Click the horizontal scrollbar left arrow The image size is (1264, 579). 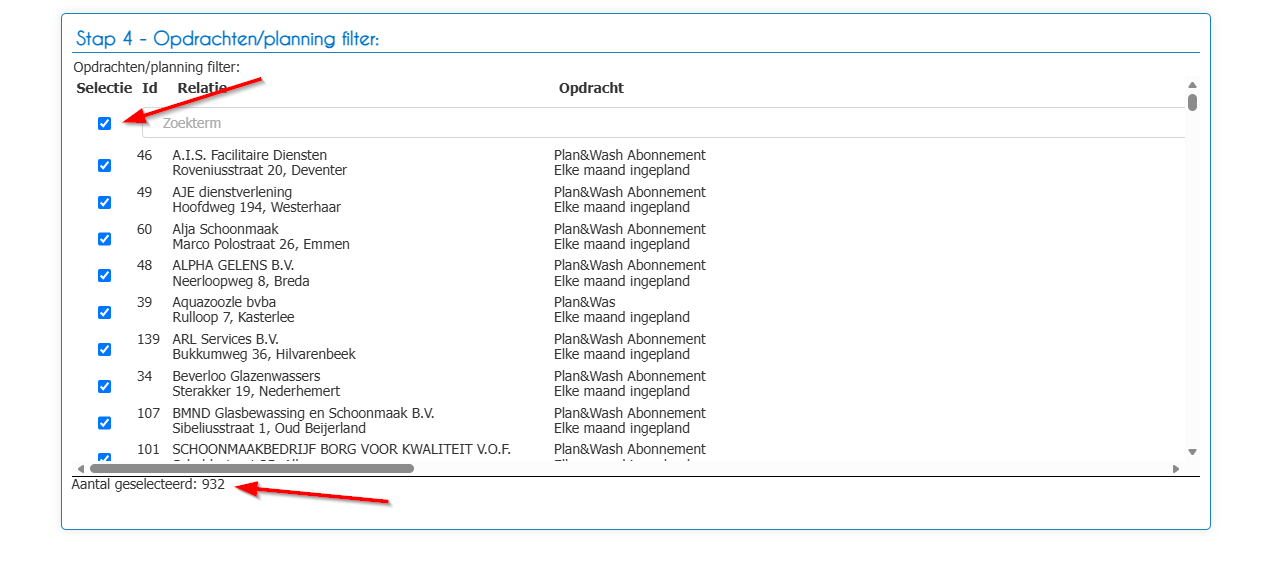click(80, 468)
